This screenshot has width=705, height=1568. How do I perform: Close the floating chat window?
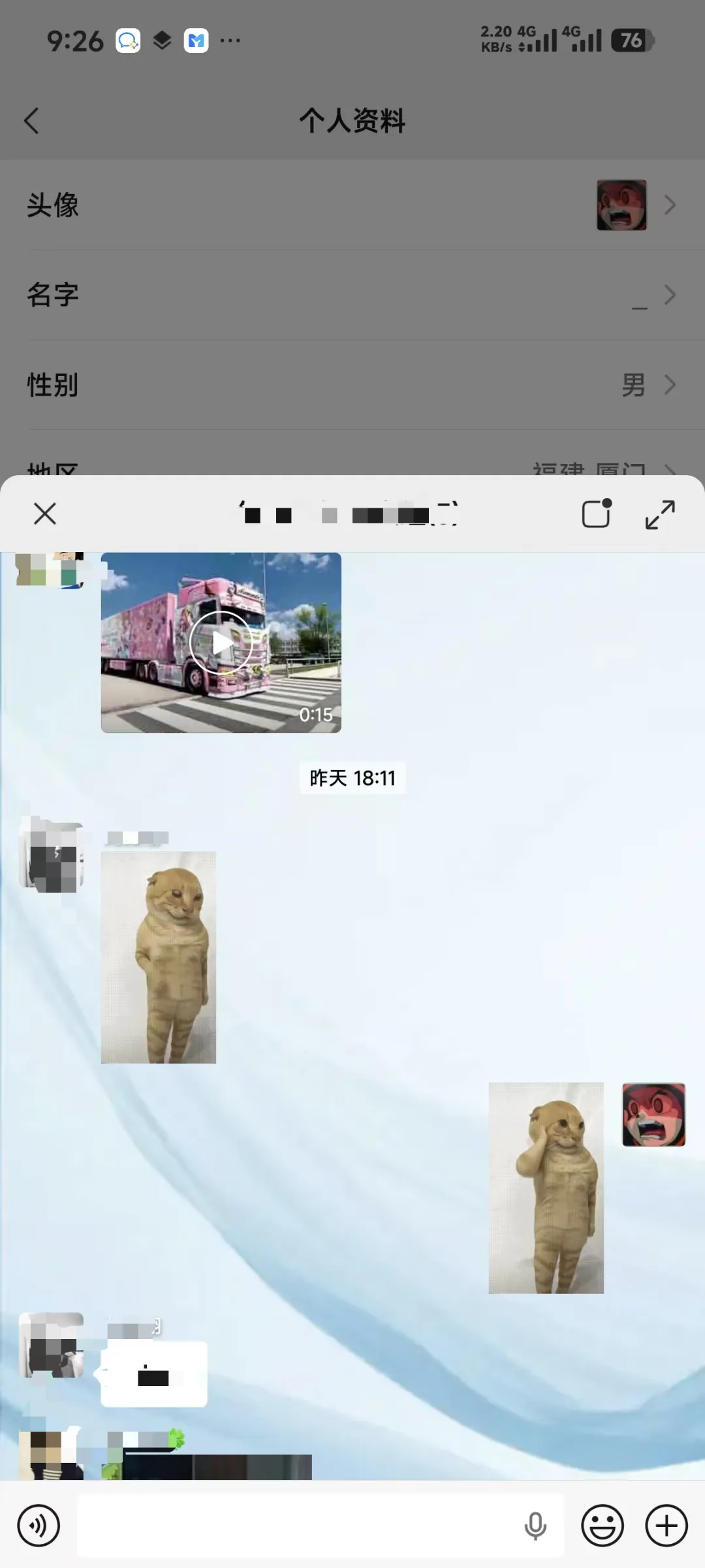point(45,514)
